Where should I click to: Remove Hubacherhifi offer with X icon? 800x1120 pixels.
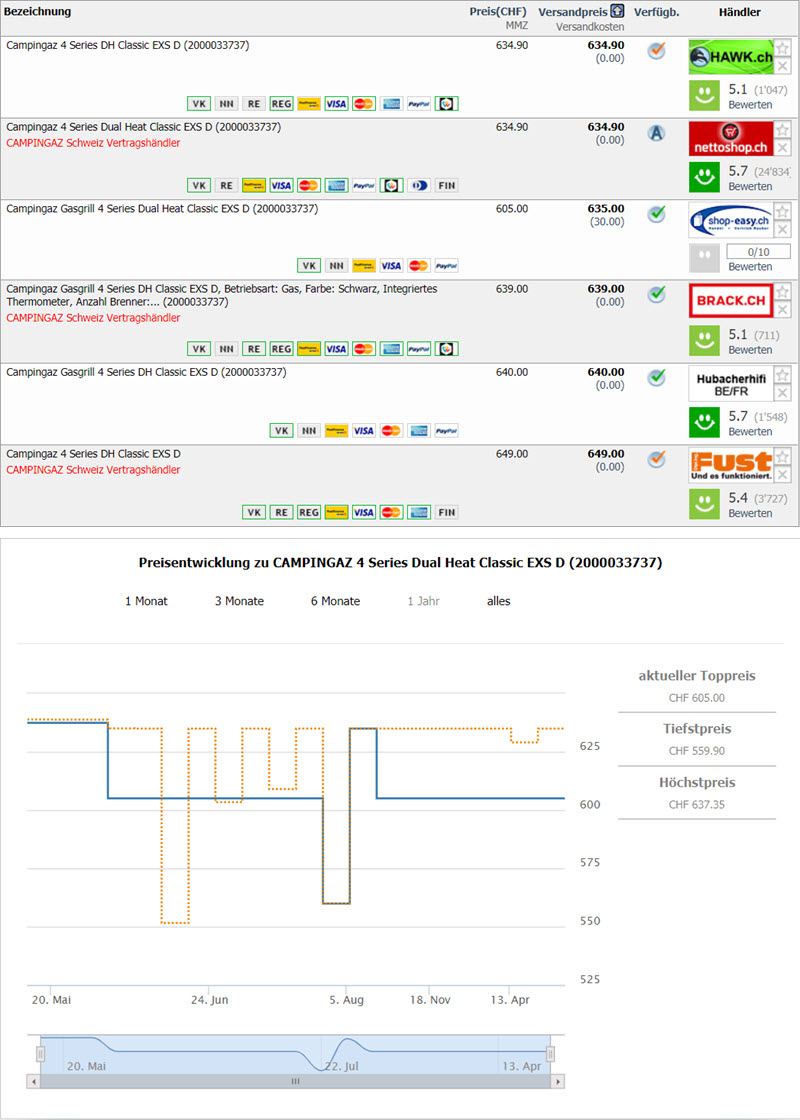(x=783, y=393)
